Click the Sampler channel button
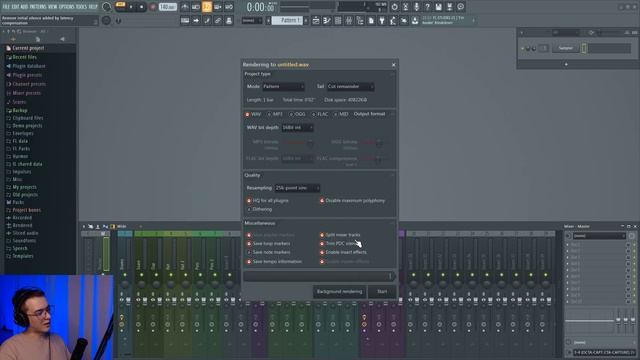The width and height of the screenshot is (640, 360). point(565,48)
